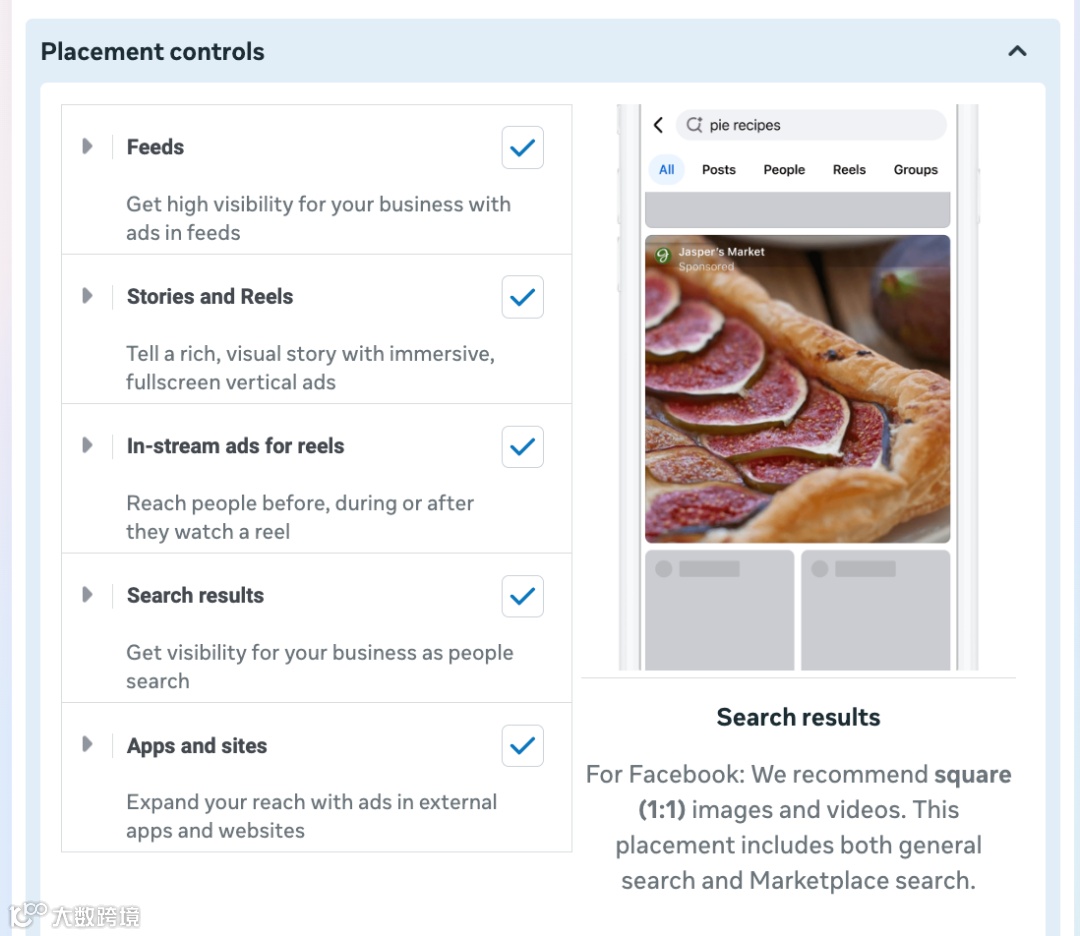Click the search magnifier icon in preview
Image resolution: width=1080 pixels, height=936 pixels.
point(694,125)
